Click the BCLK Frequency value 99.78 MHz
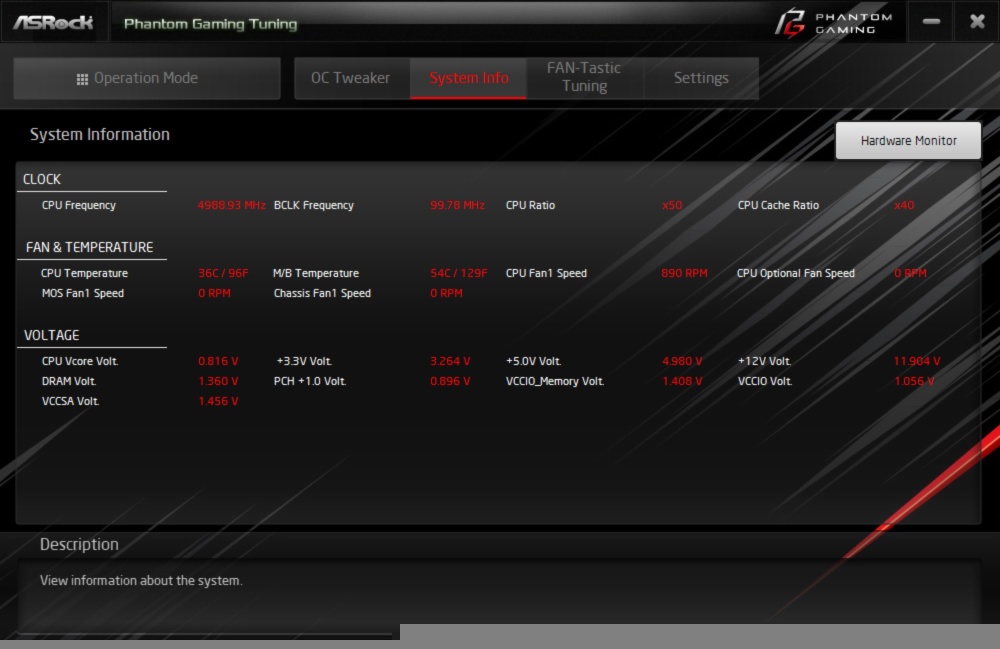This screenshot has width=1000, height=649. coord(457,205)
